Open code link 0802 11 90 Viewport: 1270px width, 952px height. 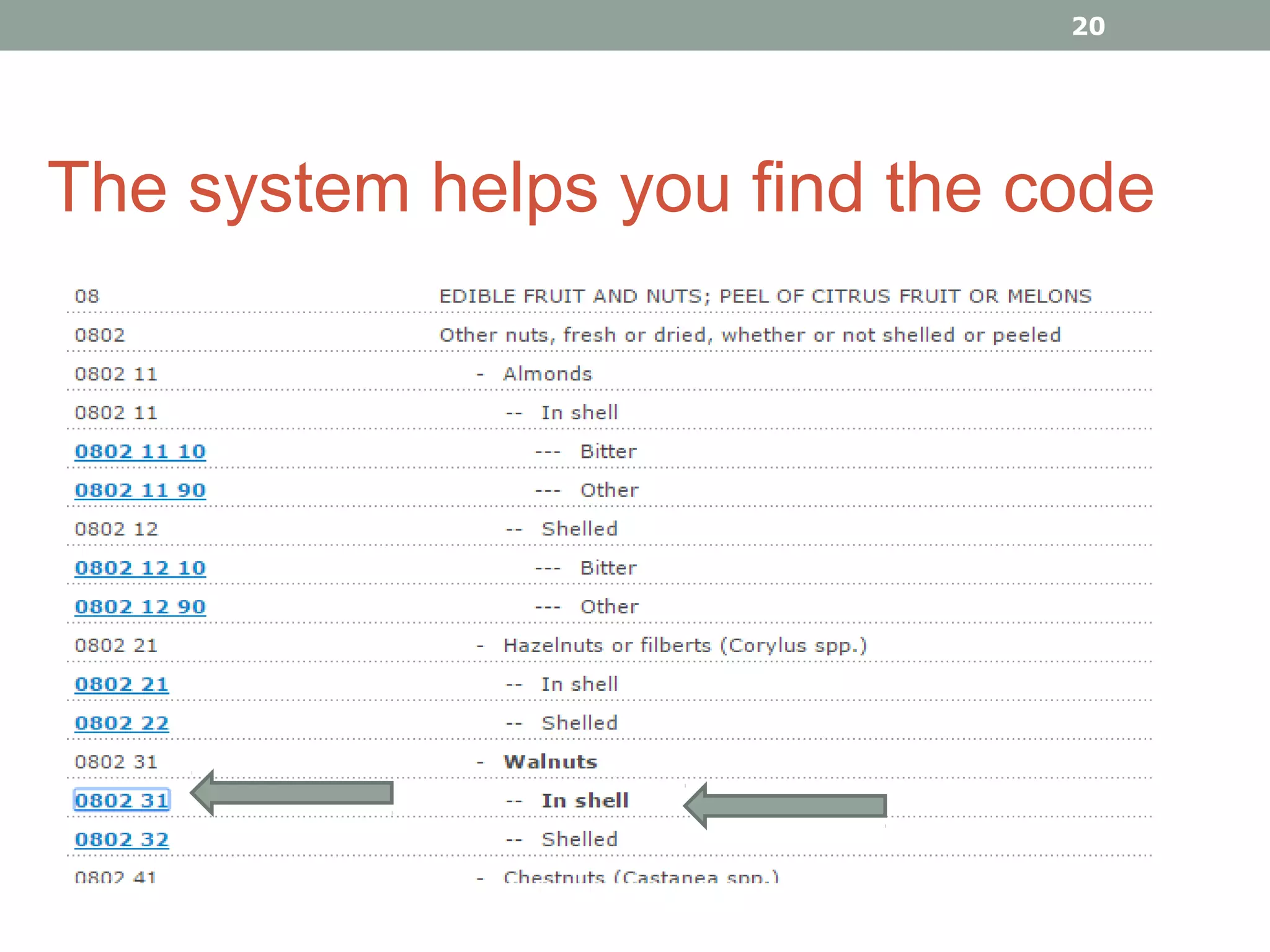coord(140,490)
